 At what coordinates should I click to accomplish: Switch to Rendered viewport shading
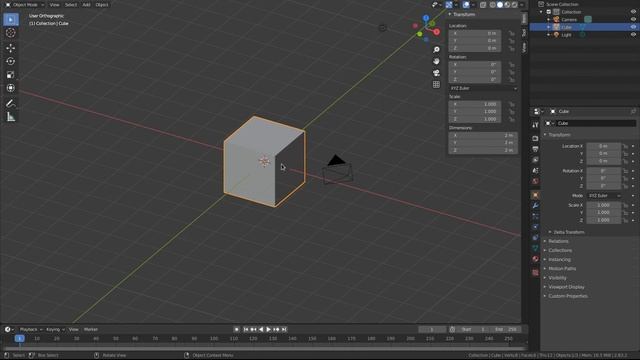pyautogui.click(x=515, y=5)
